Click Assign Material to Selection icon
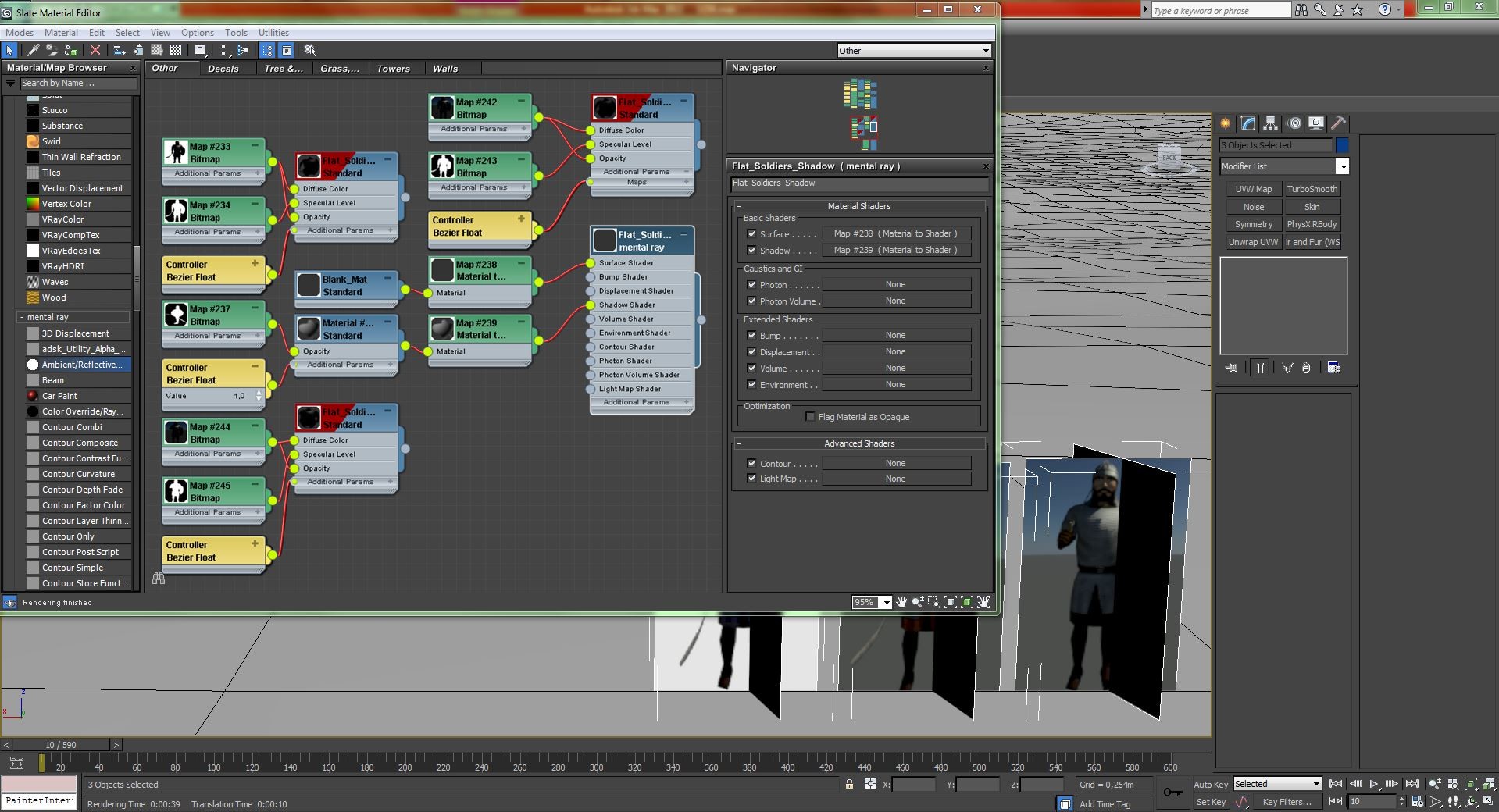1499x812 pixels. coord(70,50)
